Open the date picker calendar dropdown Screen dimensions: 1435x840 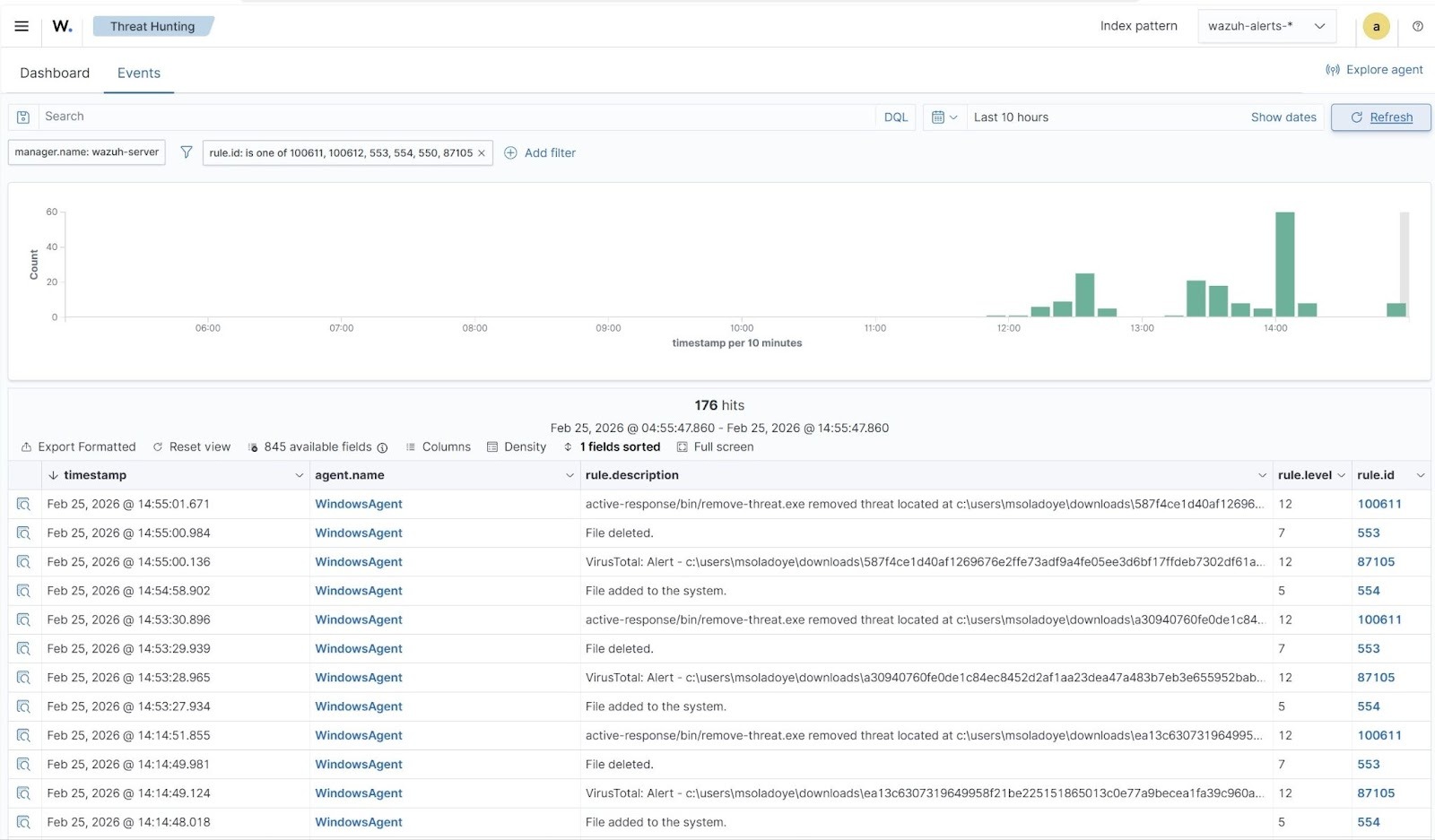tap(944, 117)
